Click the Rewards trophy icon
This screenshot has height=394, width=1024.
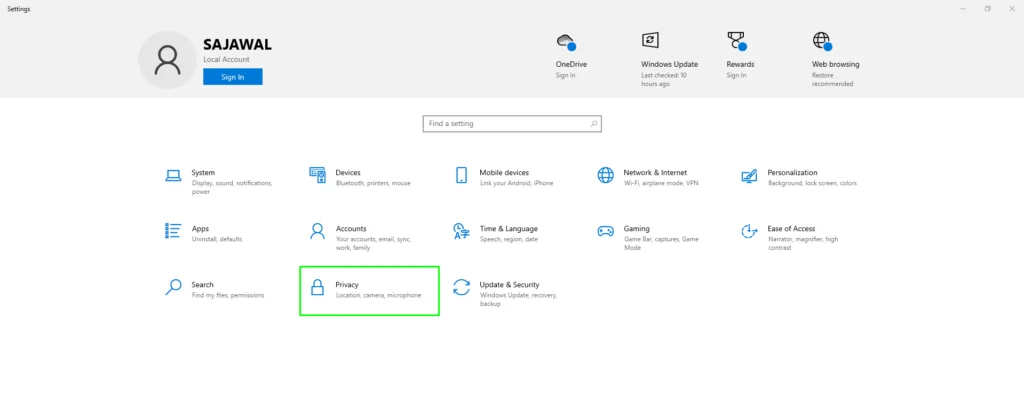point(737,41)
